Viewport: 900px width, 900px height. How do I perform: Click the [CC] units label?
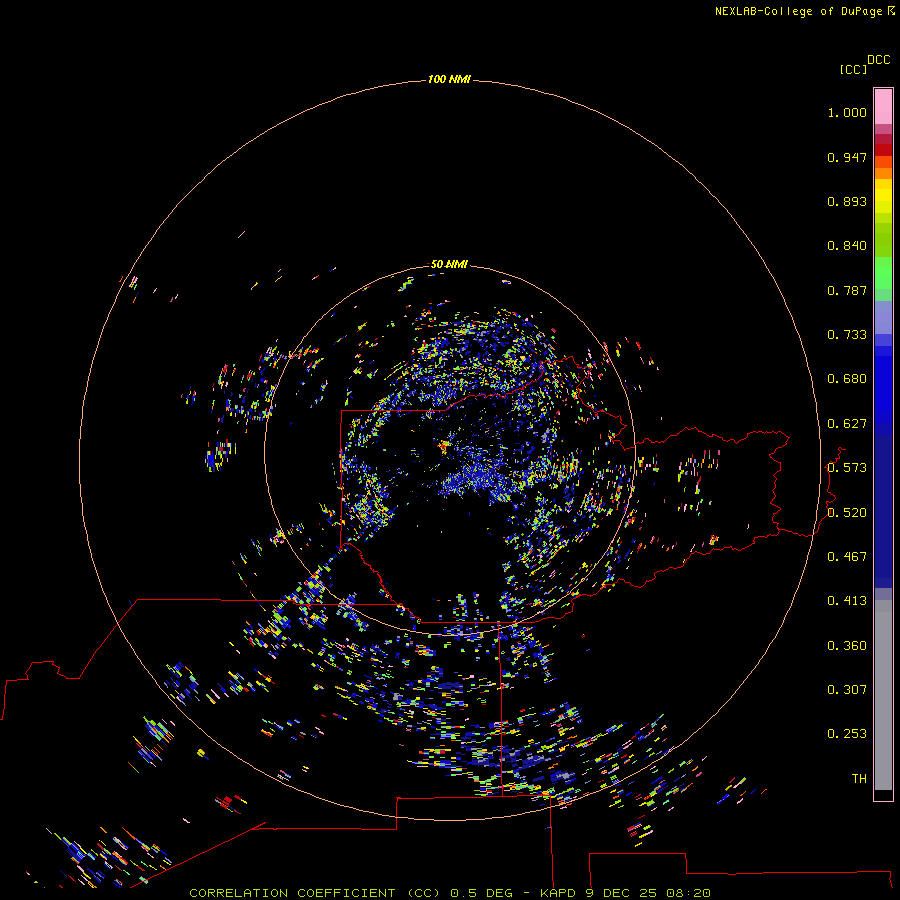coord(853,69)
